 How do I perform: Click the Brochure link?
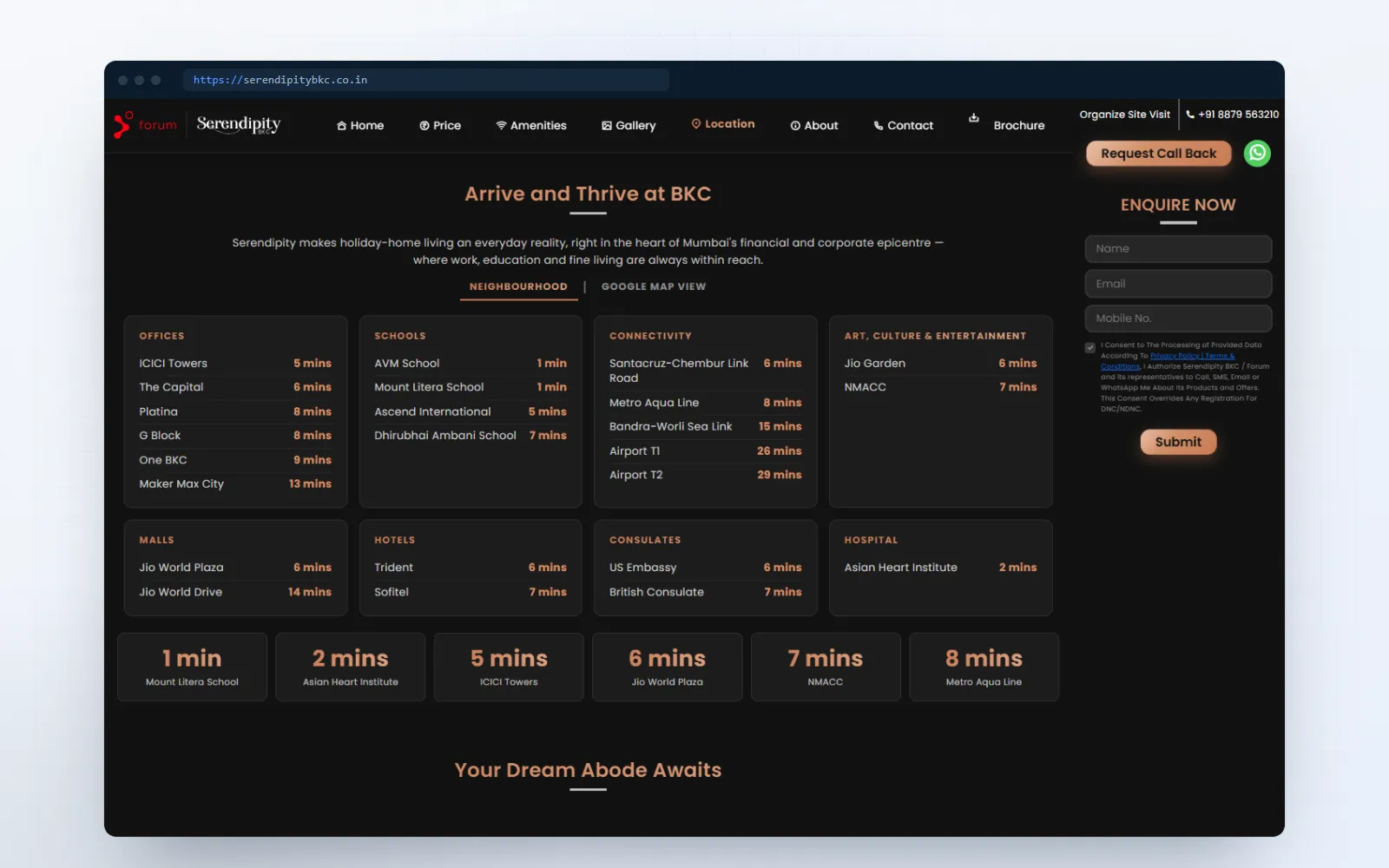[1019, 126]
